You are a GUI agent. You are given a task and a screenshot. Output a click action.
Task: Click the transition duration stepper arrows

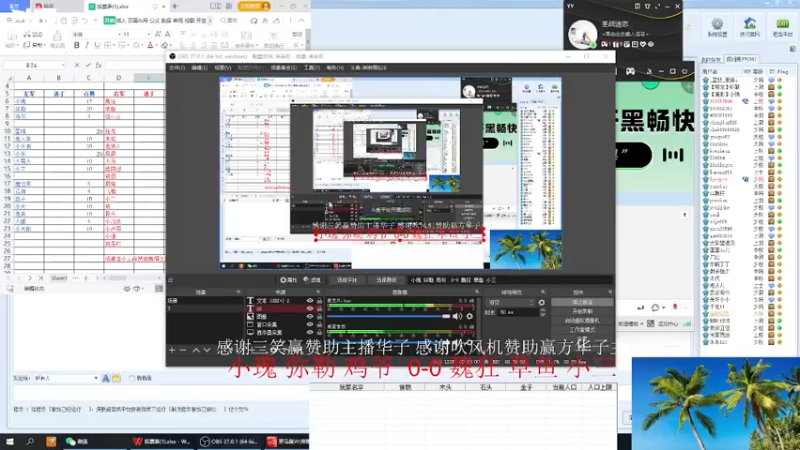(x=542, y=312)
